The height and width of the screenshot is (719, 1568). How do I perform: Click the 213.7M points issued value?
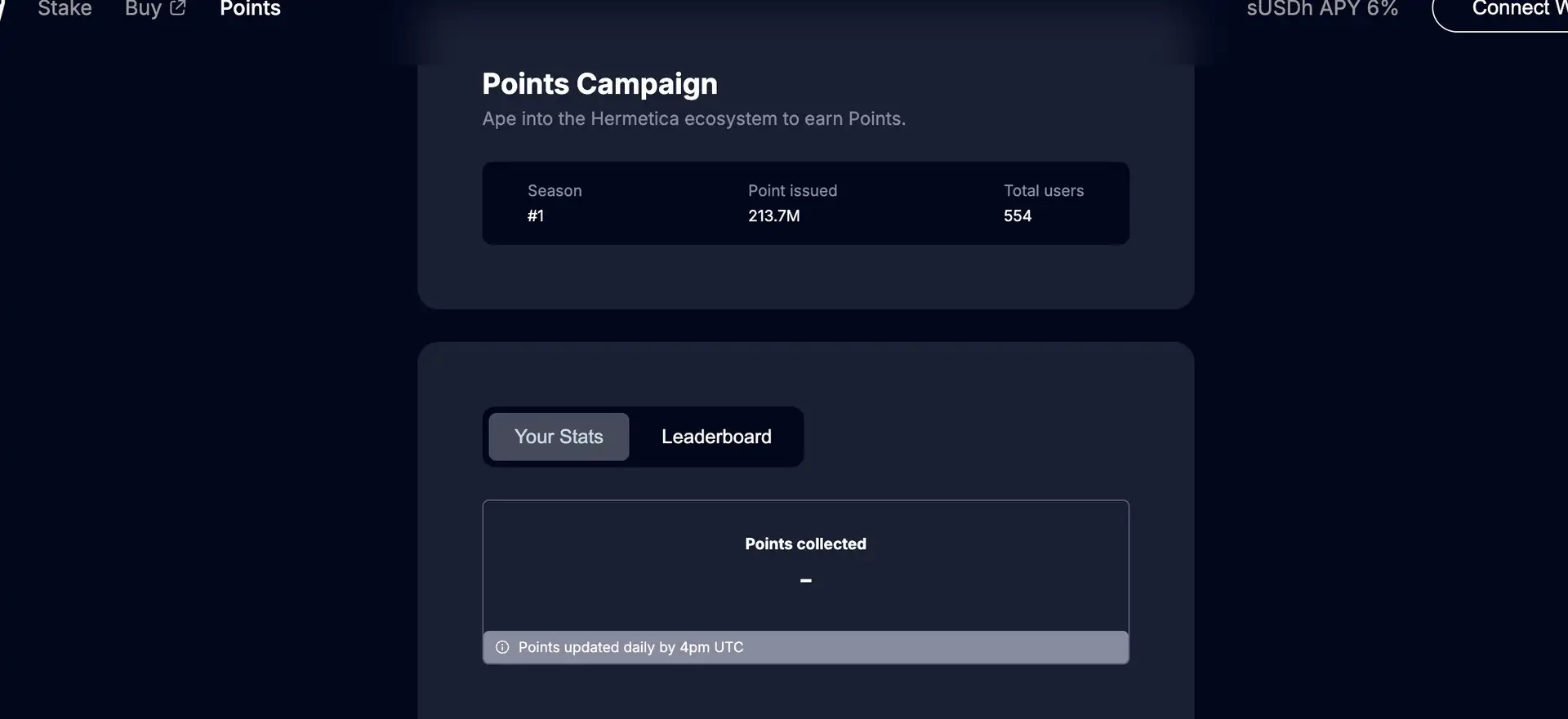pyautogui.click(x=773, y=216)
